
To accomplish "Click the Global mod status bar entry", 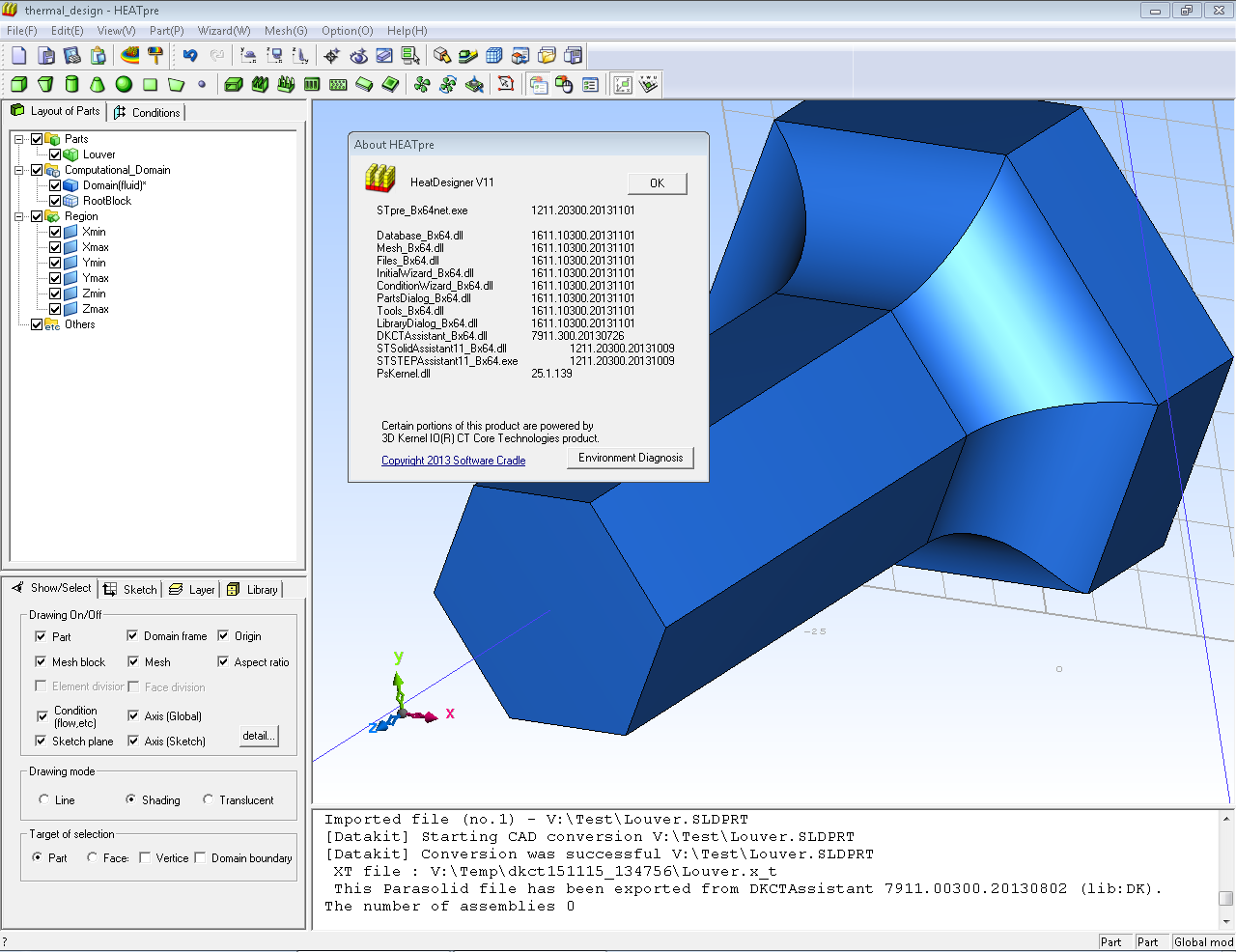I will click(x=1203, y=942).
